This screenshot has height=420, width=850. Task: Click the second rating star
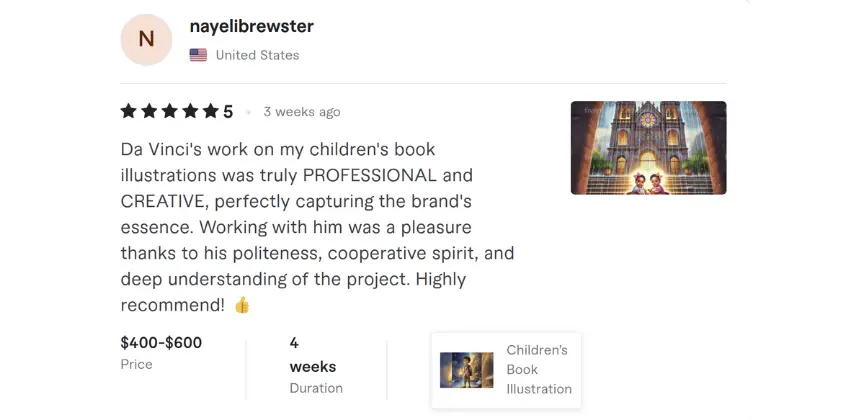[149, 112]
